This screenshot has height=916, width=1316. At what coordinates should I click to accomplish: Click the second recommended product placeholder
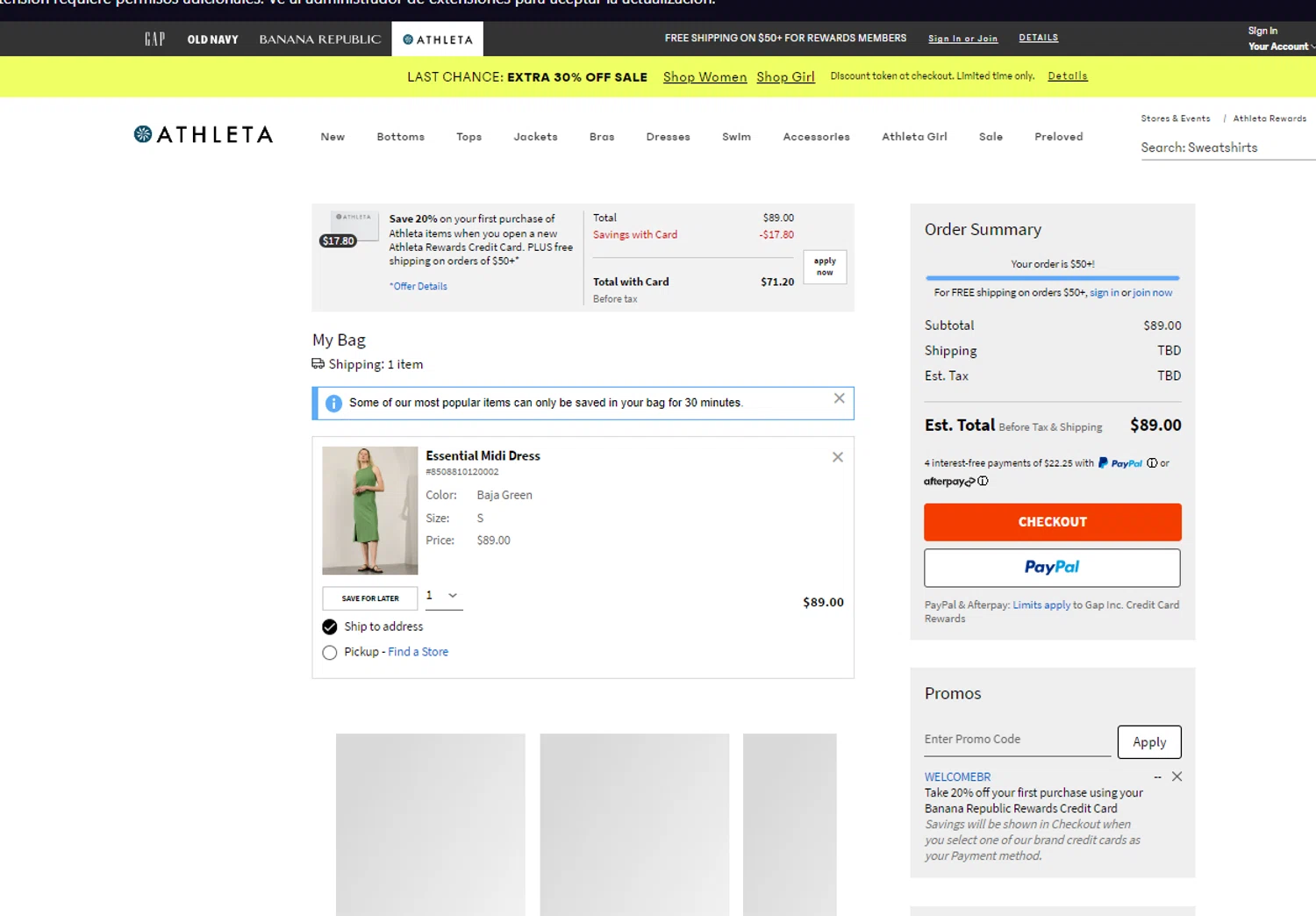coord(635,825)
